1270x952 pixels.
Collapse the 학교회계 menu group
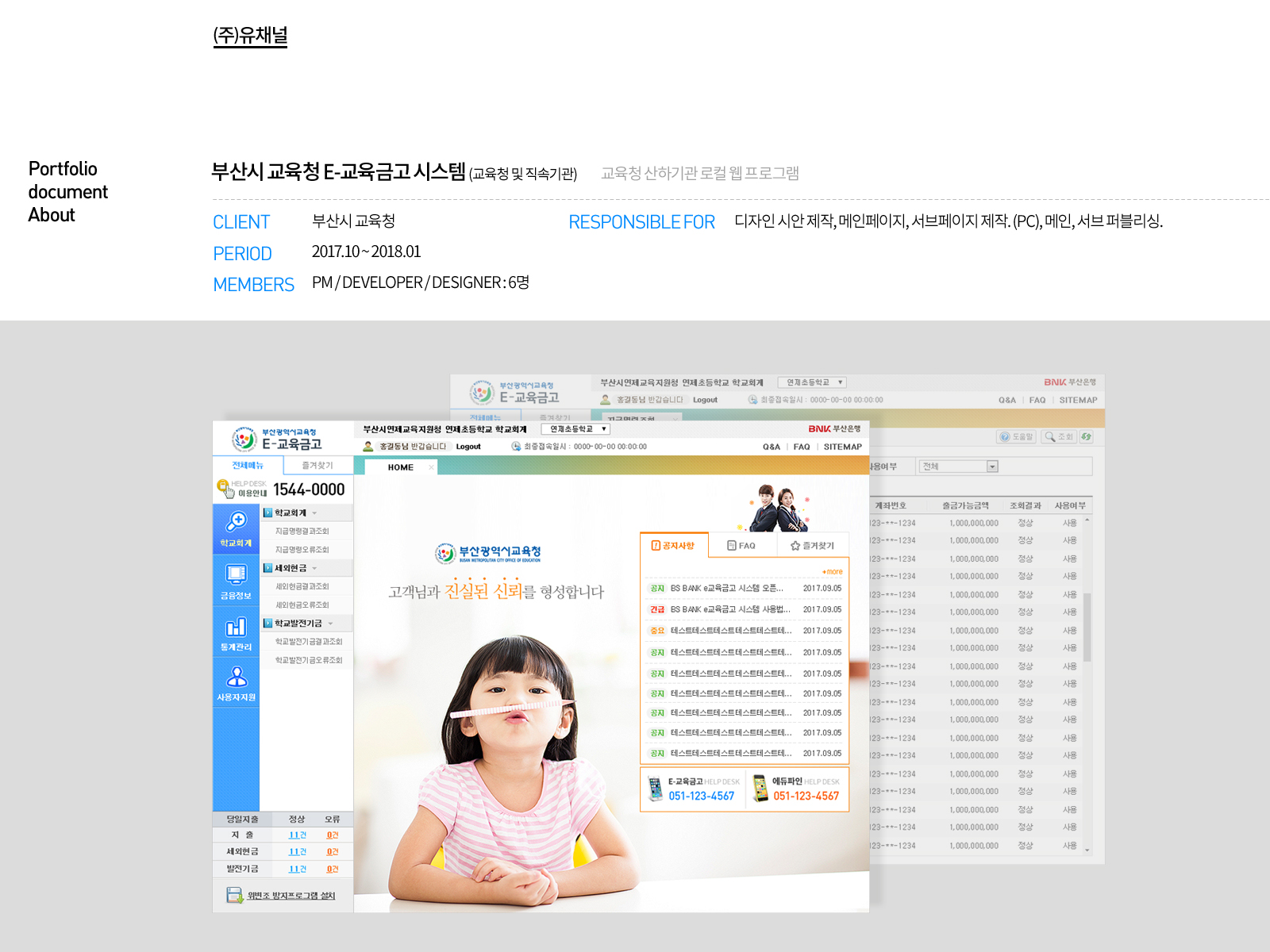point(314,513)
